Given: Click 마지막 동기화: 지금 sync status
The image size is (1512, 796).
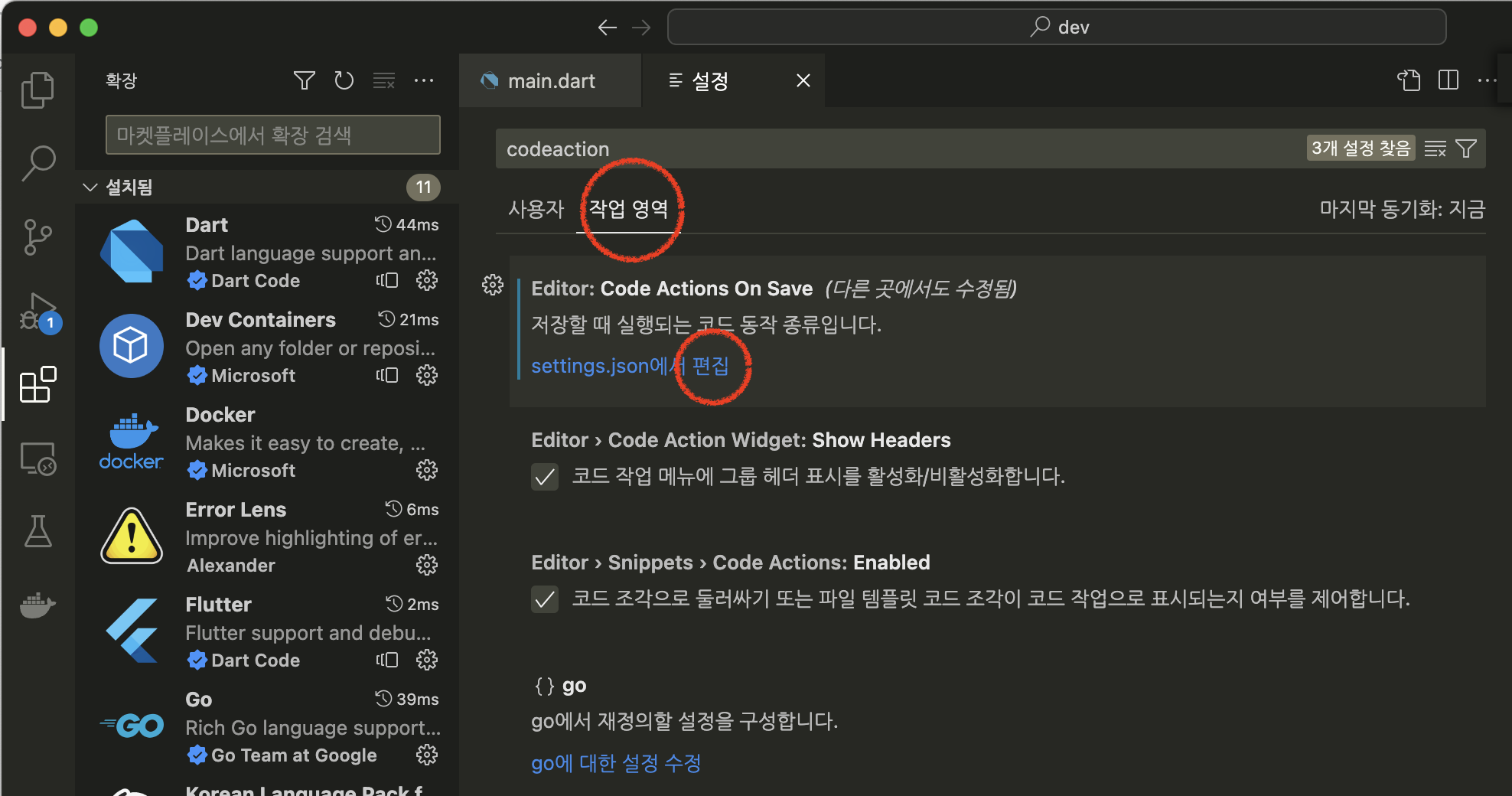Looking at the screenshot, I should pos(1403,209).
